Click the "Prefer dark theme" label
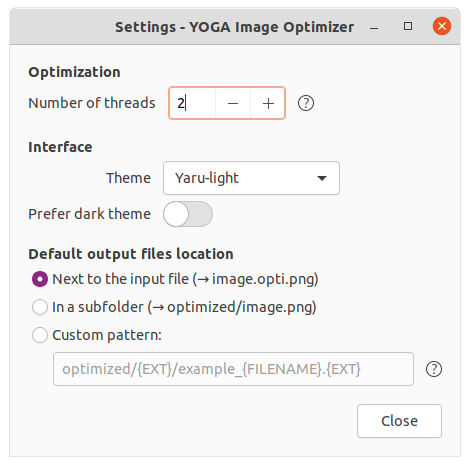470x466 pixels. [x=89, y=214]
